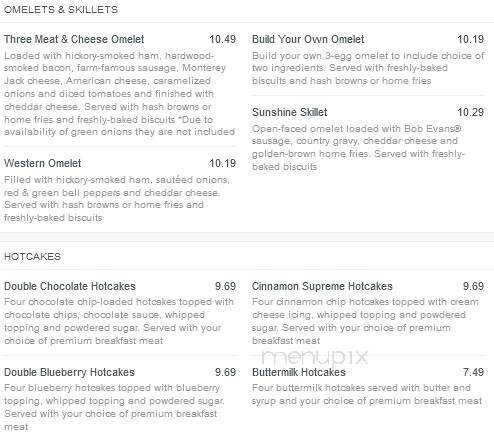494x440 pixels.
Task: Select Three Meat & Cheese Omelet title
Action: tap(74, 39)
